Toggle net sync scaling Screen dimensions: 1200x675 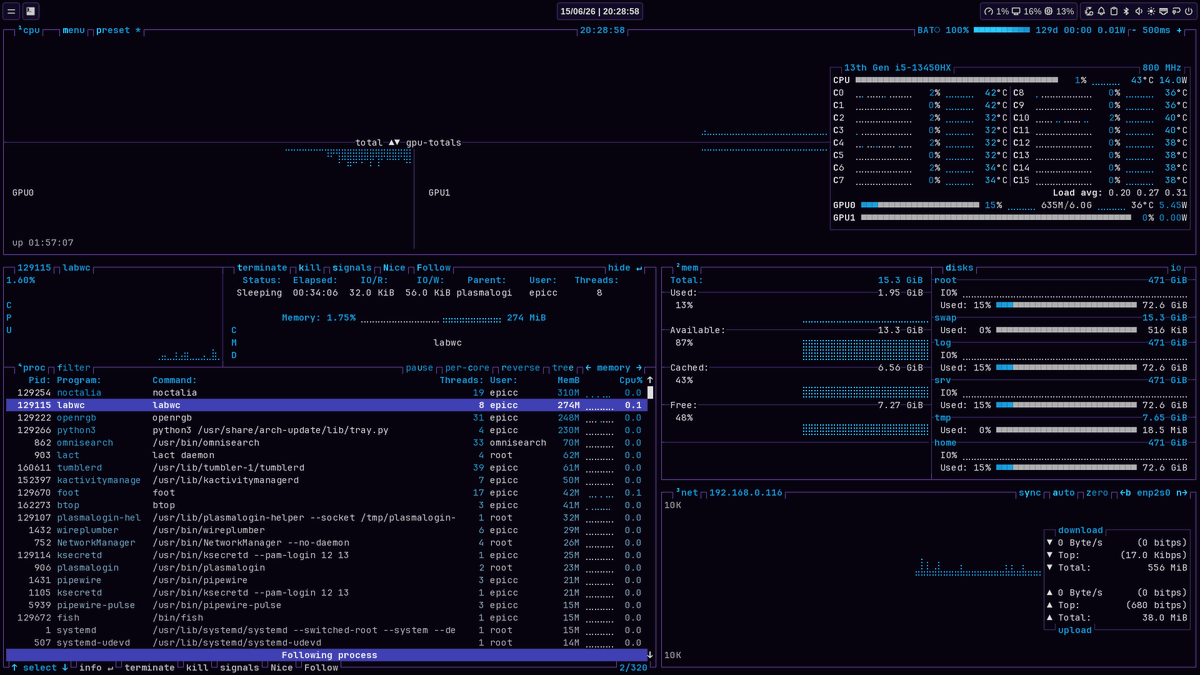tap(1030, 493)
